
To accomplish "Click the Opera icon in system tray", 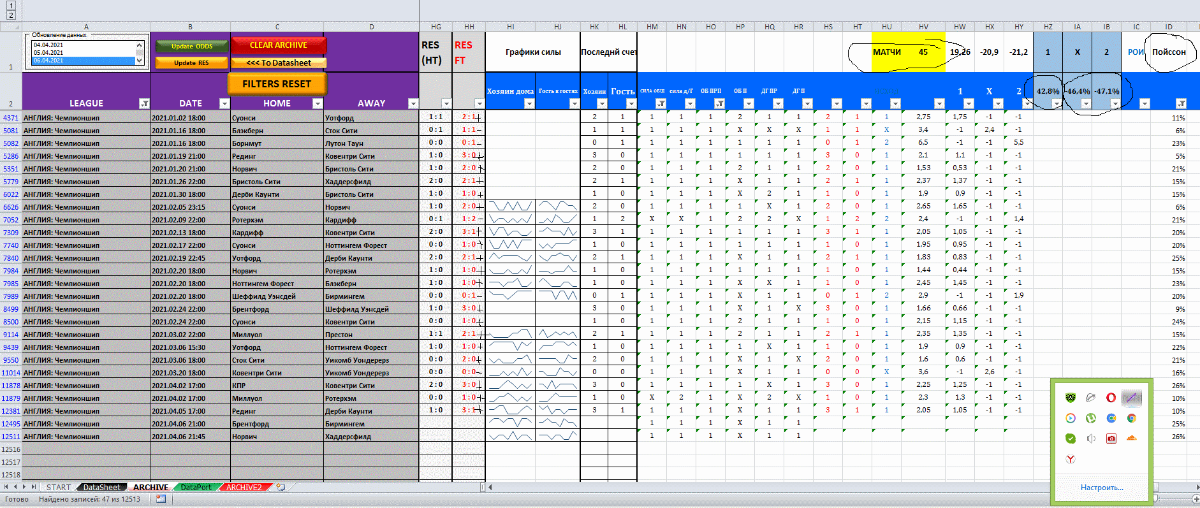I will coord(1112,397).
